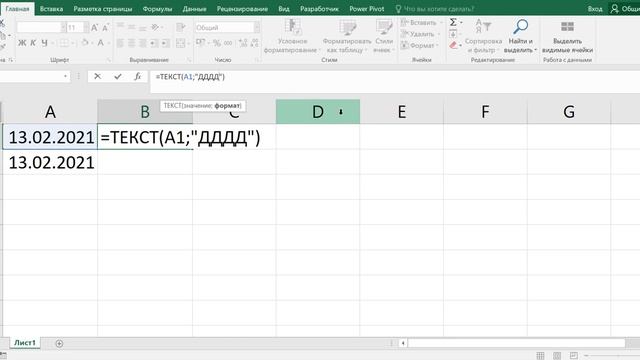
Task: Select column D header
Action: pyautogui.click(x=318, y=111)
